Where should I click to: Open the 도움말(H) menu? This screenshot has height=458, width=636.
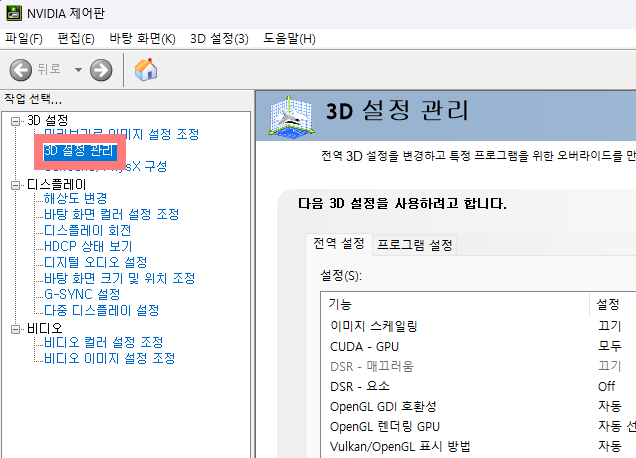(289, 39)
